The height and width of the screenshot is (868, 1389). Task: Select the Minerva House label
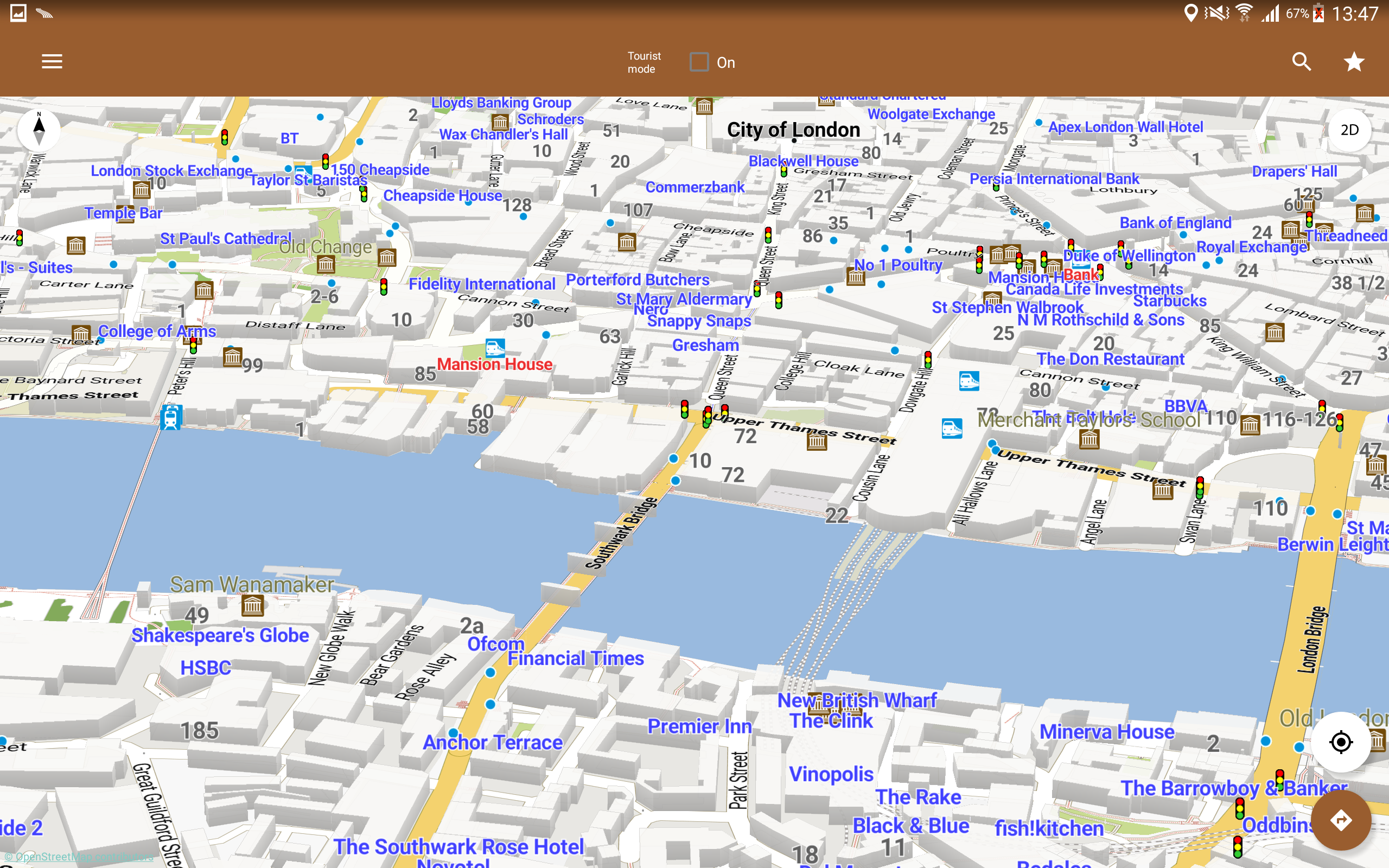[x=1107, y=732]
